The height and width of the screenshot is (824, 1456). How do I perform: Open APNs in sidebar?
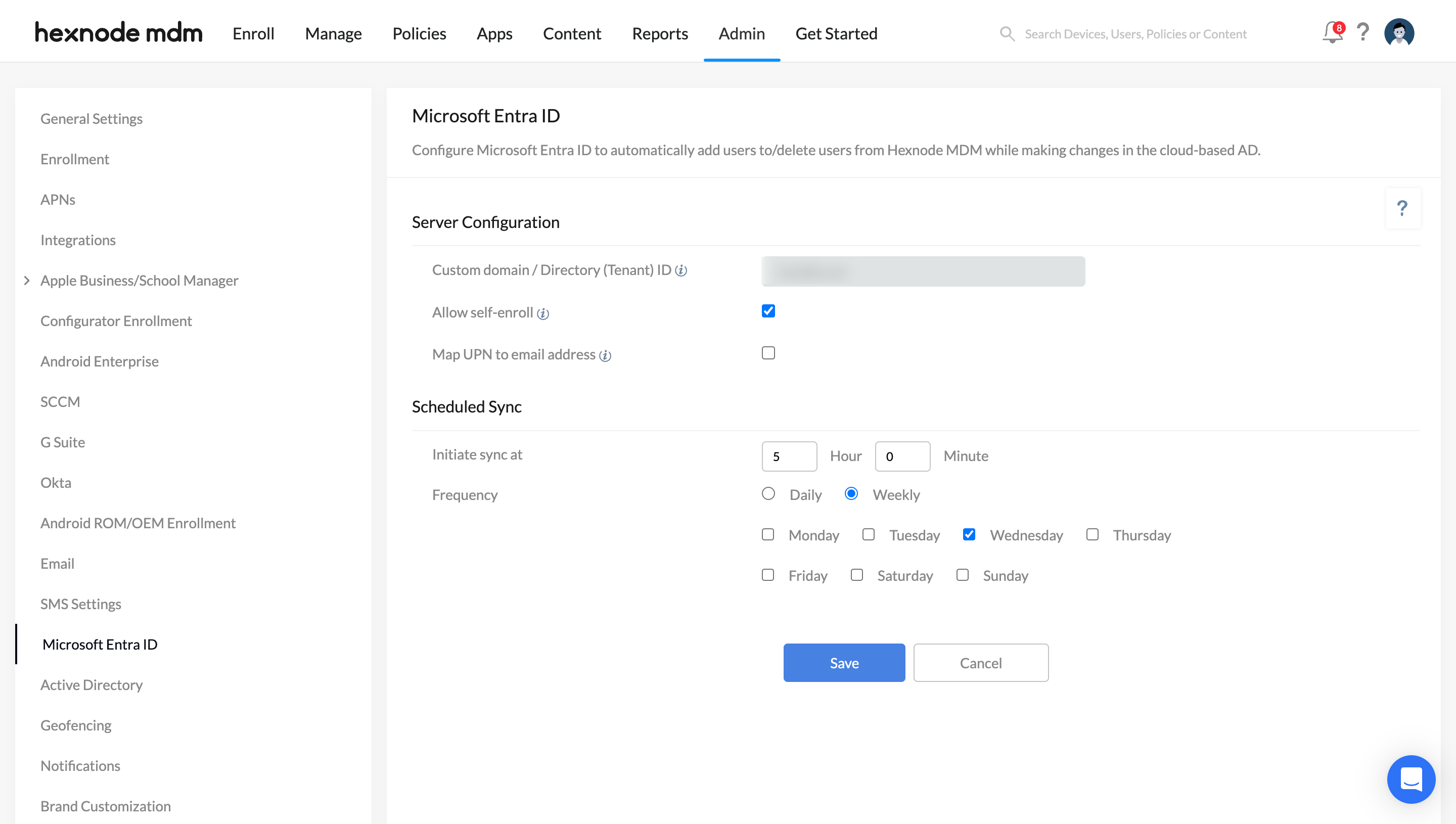coord(58,200)
